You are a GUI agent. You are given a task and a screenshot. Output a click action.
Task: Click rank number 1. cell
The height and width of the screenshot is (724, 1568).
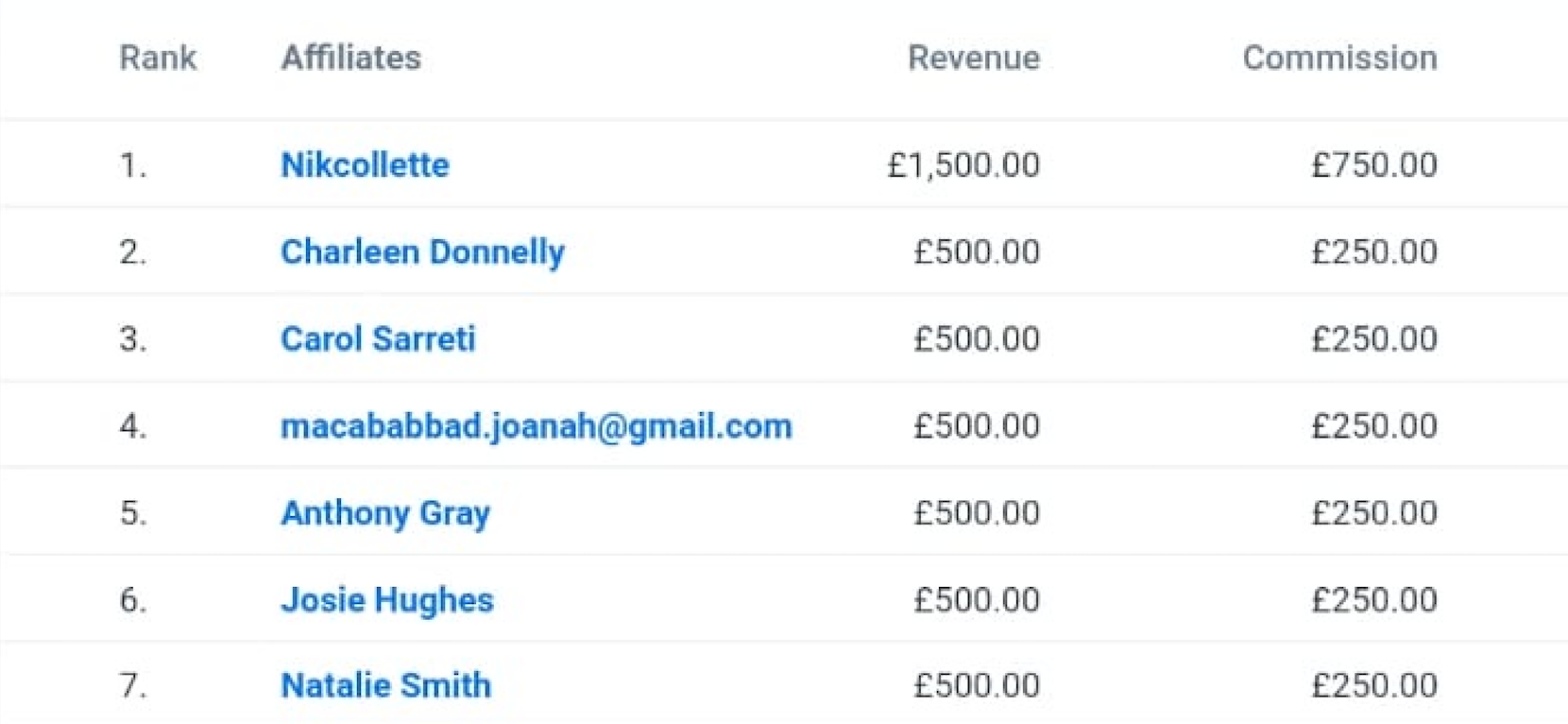133,165
